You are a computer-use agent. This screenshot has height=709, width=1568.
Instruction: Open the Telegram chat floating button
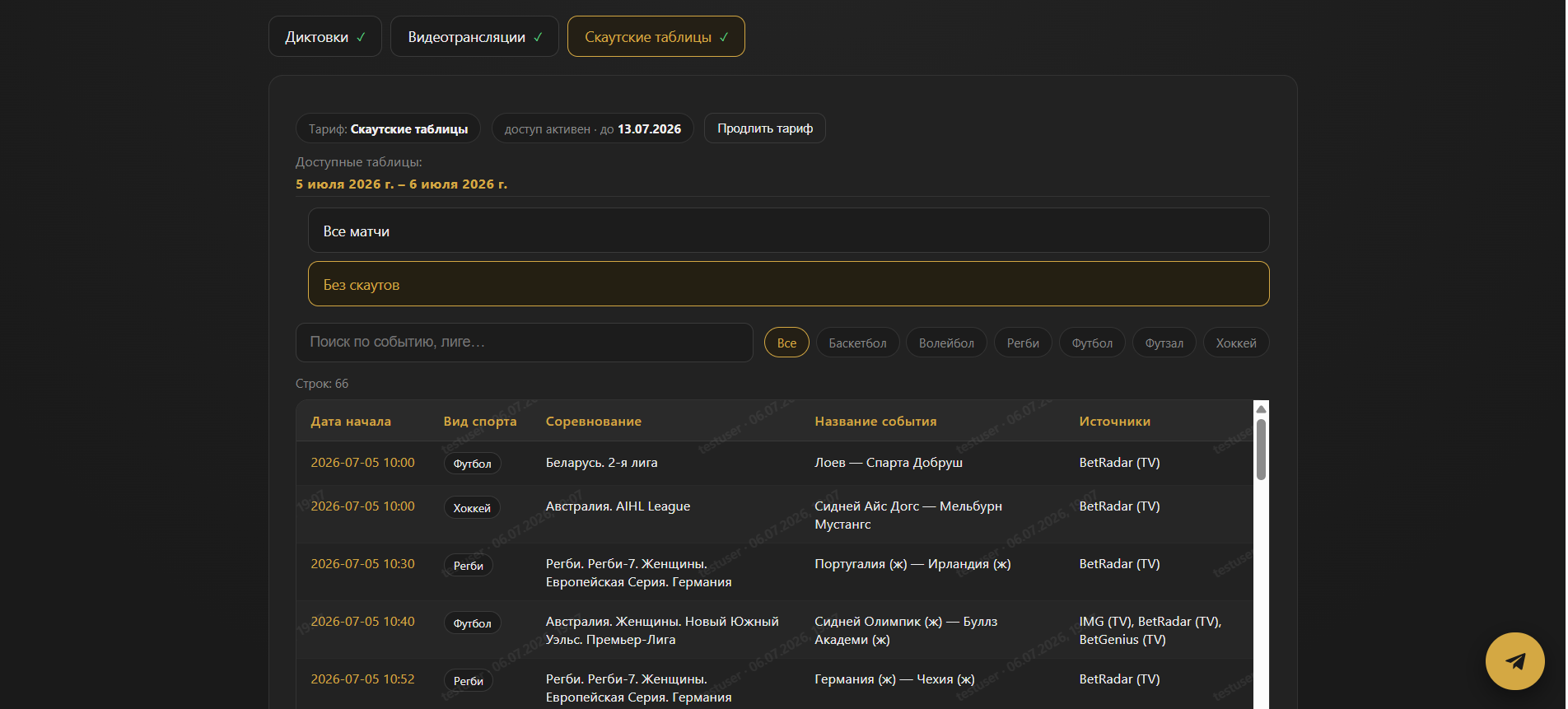click(x=1515, y=661)
